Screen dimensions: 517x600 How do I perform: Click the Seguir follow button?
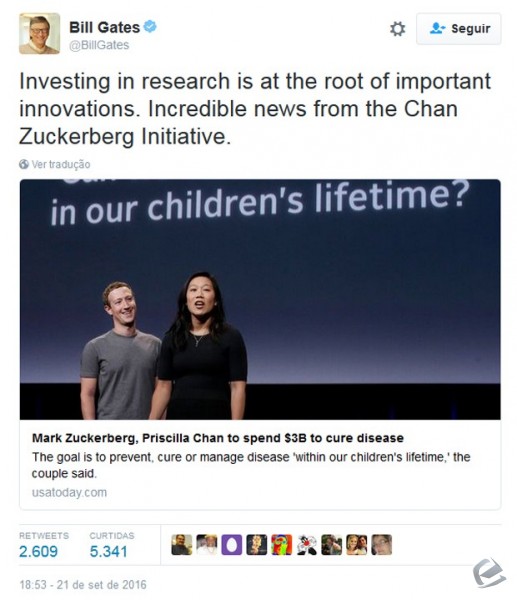point(458,29)
